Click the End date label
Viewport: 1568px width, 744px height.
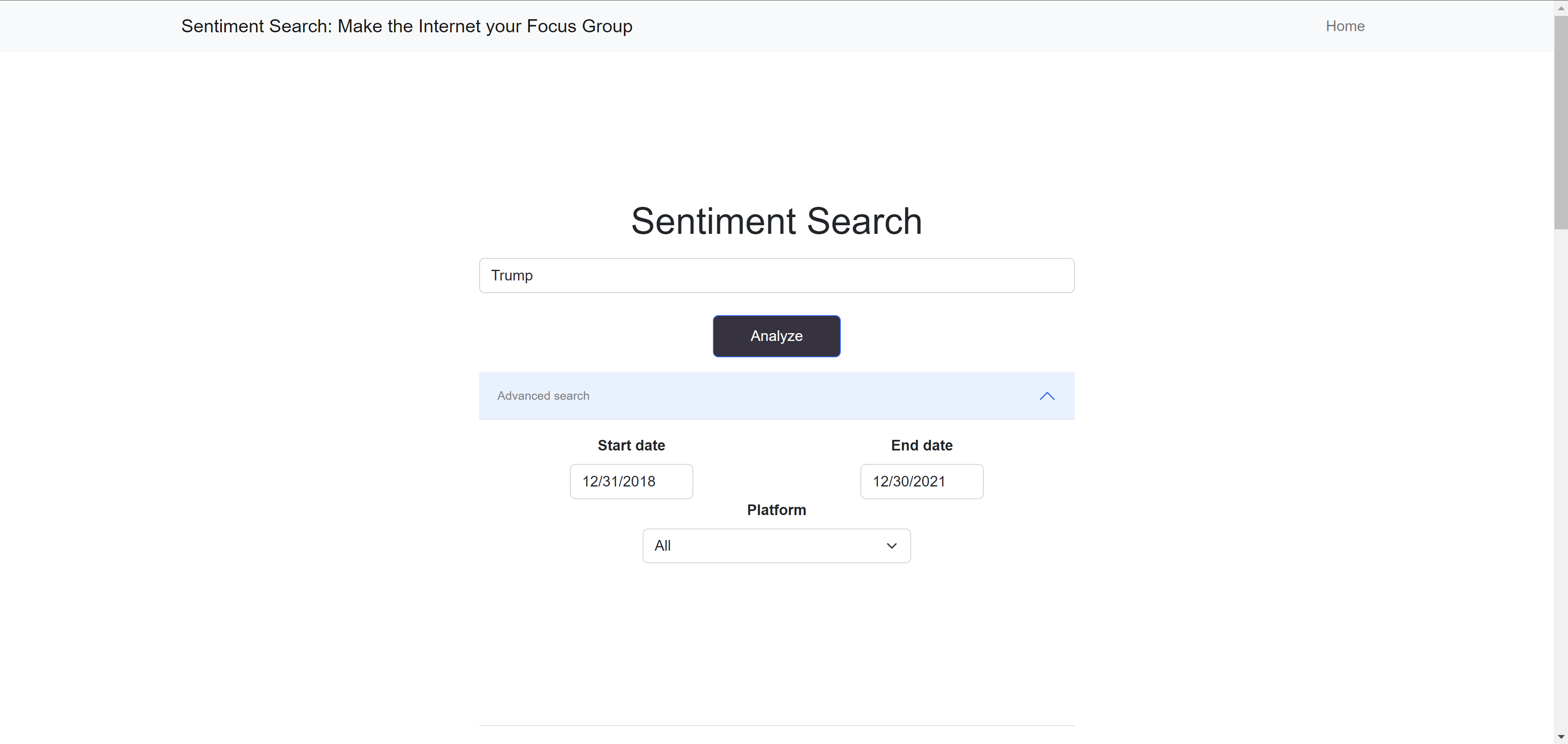922,446
